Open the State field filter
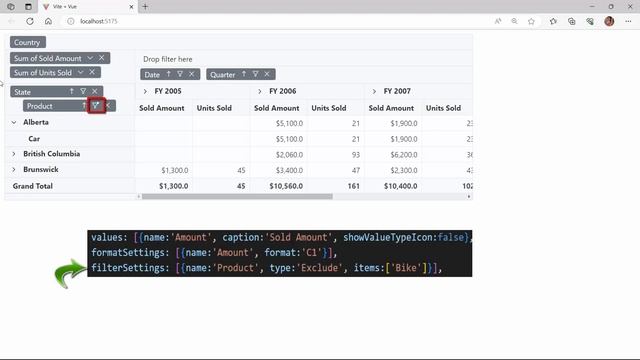The width and height of the screenshot is (640, 360). coord(83,91)
